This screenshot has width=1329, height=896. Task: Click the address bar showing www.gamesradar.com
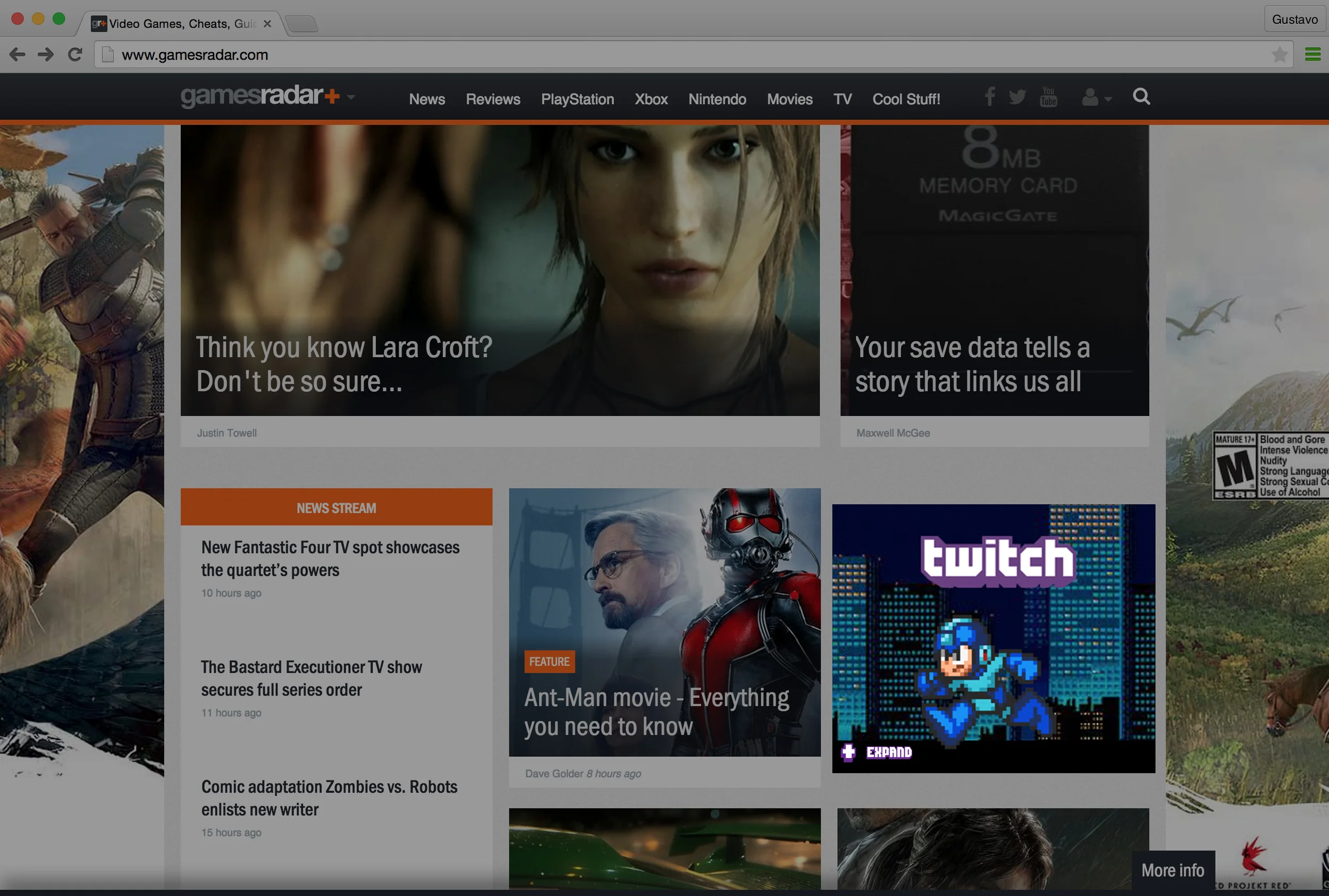pyautogui.click(x=693, y=55)
